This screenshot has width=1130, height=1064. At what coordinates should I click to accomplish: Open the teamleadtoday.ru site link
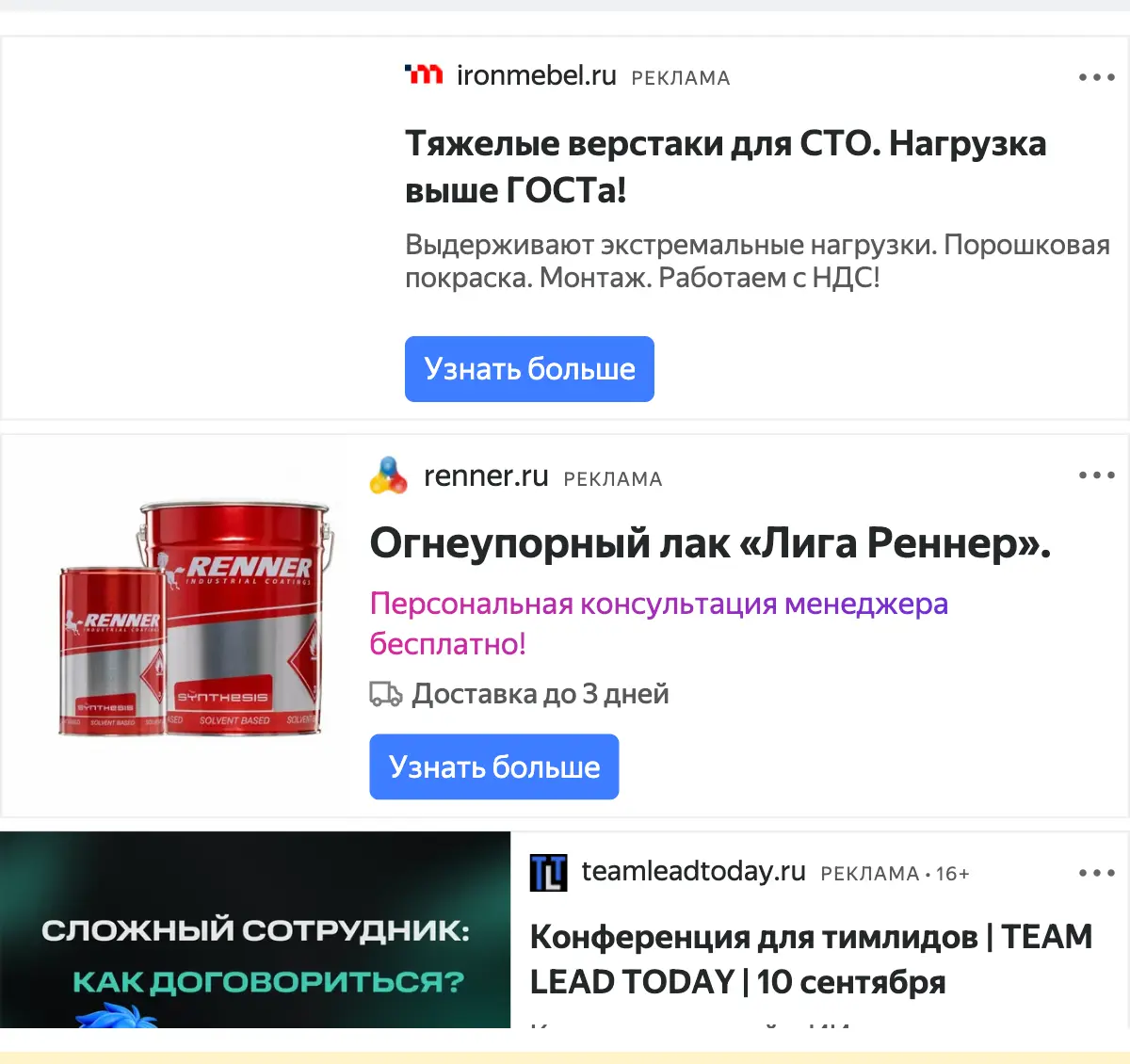[694, 872]
